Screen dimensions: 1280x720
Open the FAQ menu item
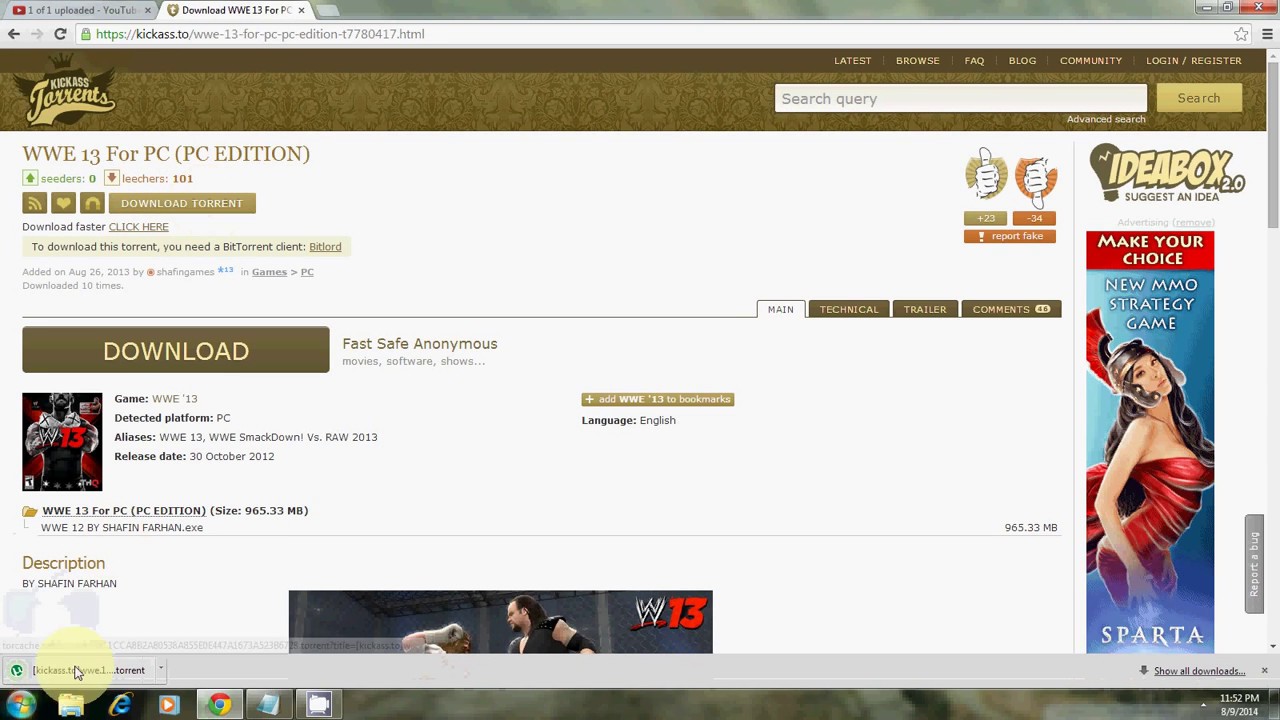click(x=974, y=61)
